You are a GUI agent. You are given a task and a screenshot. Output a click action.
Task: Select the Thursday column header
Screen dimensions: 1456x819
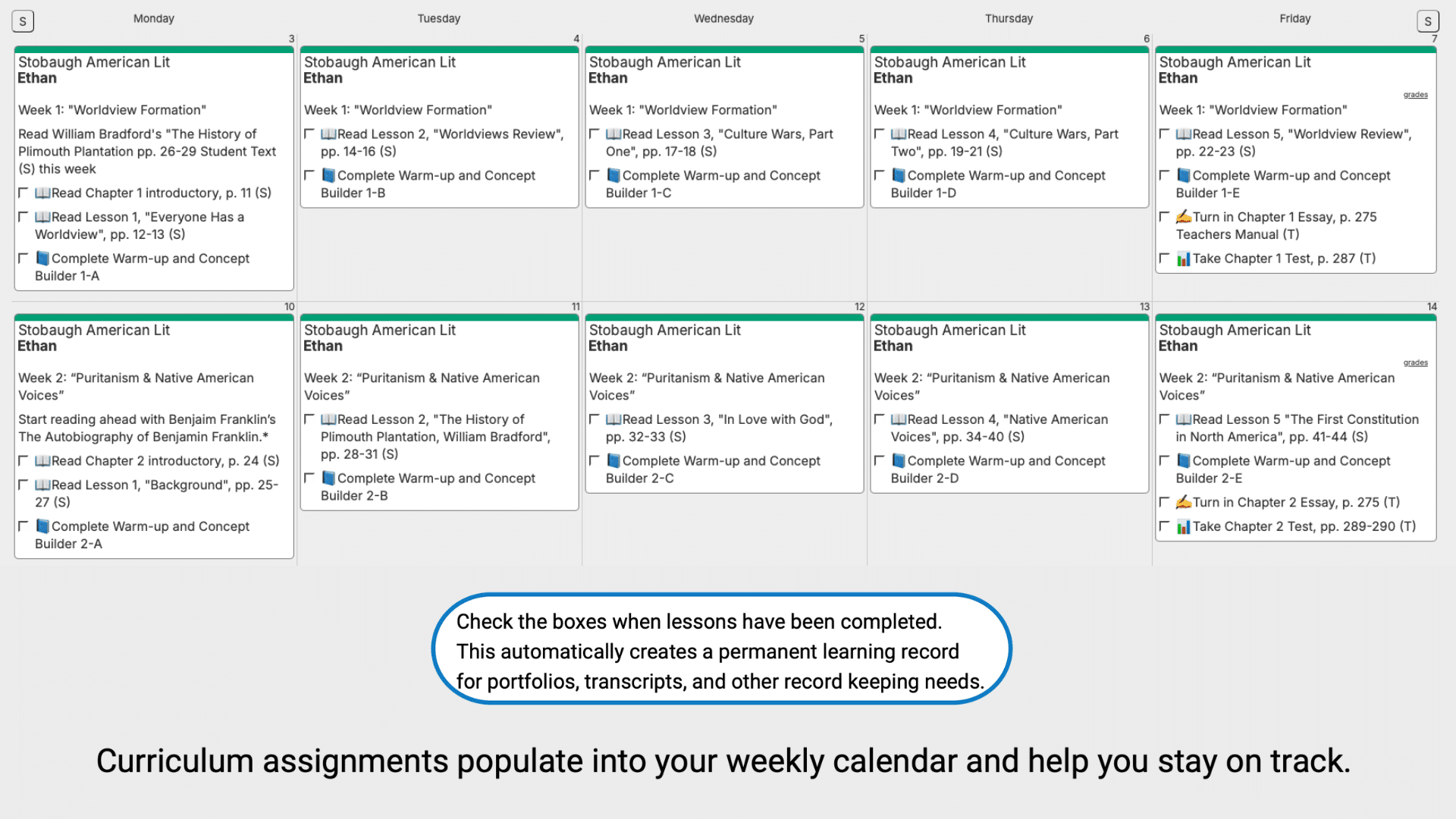coord(1009,18)
